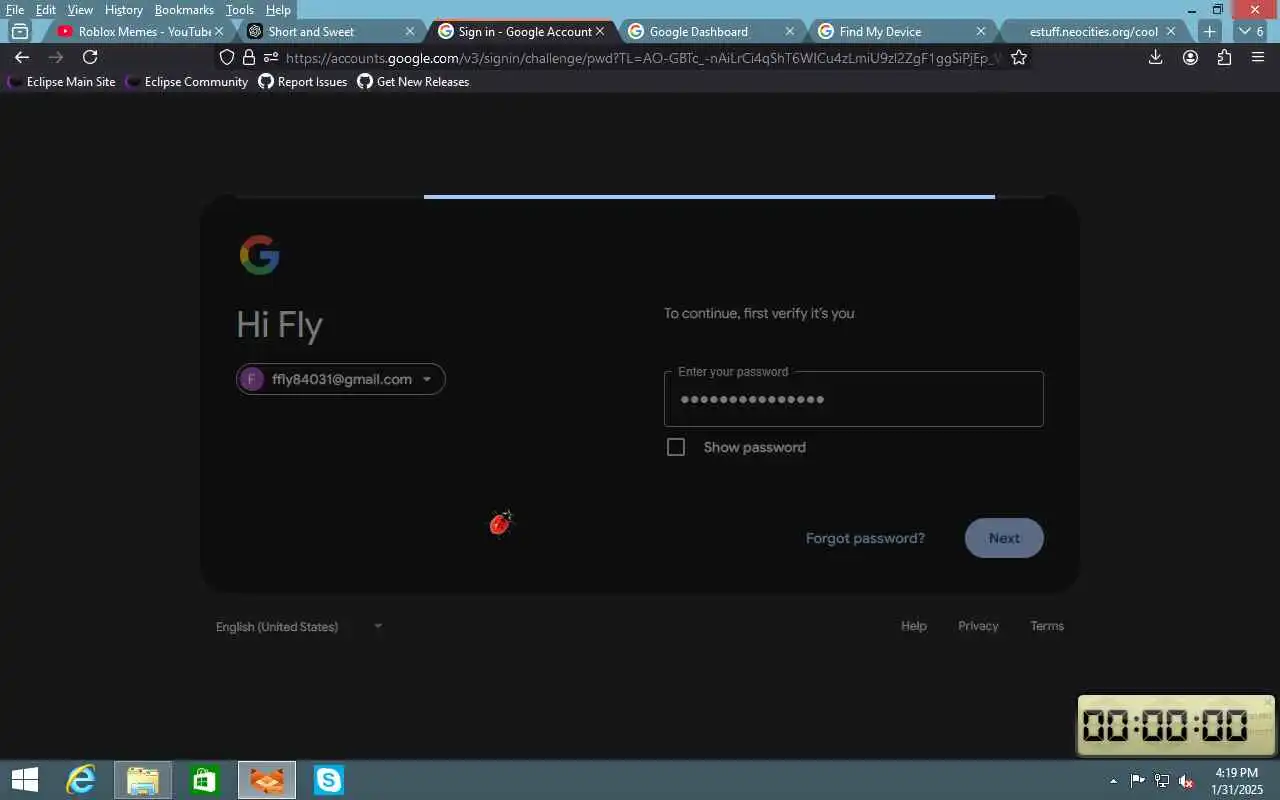
Task: Close the estuff.neocities.org tab
Action: [1171, 31]
